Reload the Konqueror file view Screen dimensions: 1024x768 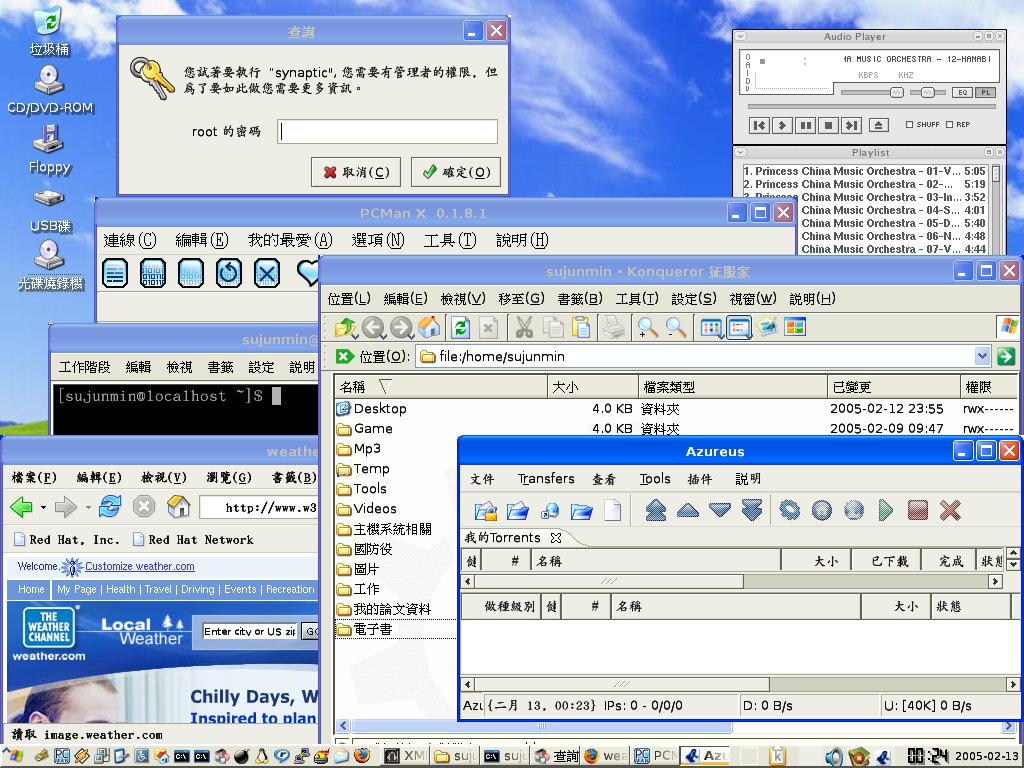pos(460,327)
